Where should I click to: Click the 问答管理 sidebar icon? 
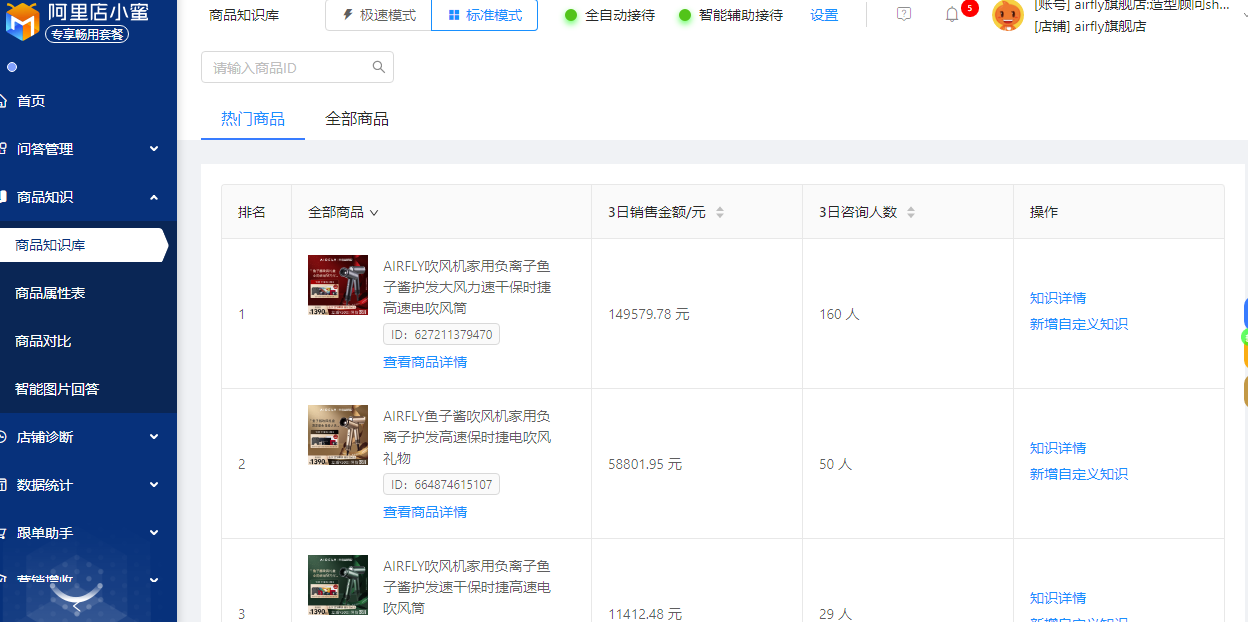3,149
